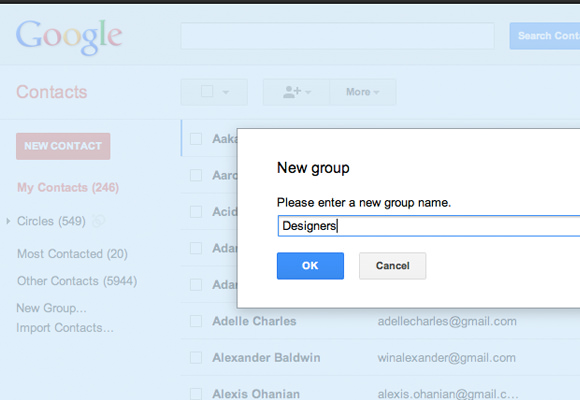Image resolution: width=580 pixels, height=400 pixels.
Task: Select the checkbox for Adelle Charles
Action: (196, 321)
